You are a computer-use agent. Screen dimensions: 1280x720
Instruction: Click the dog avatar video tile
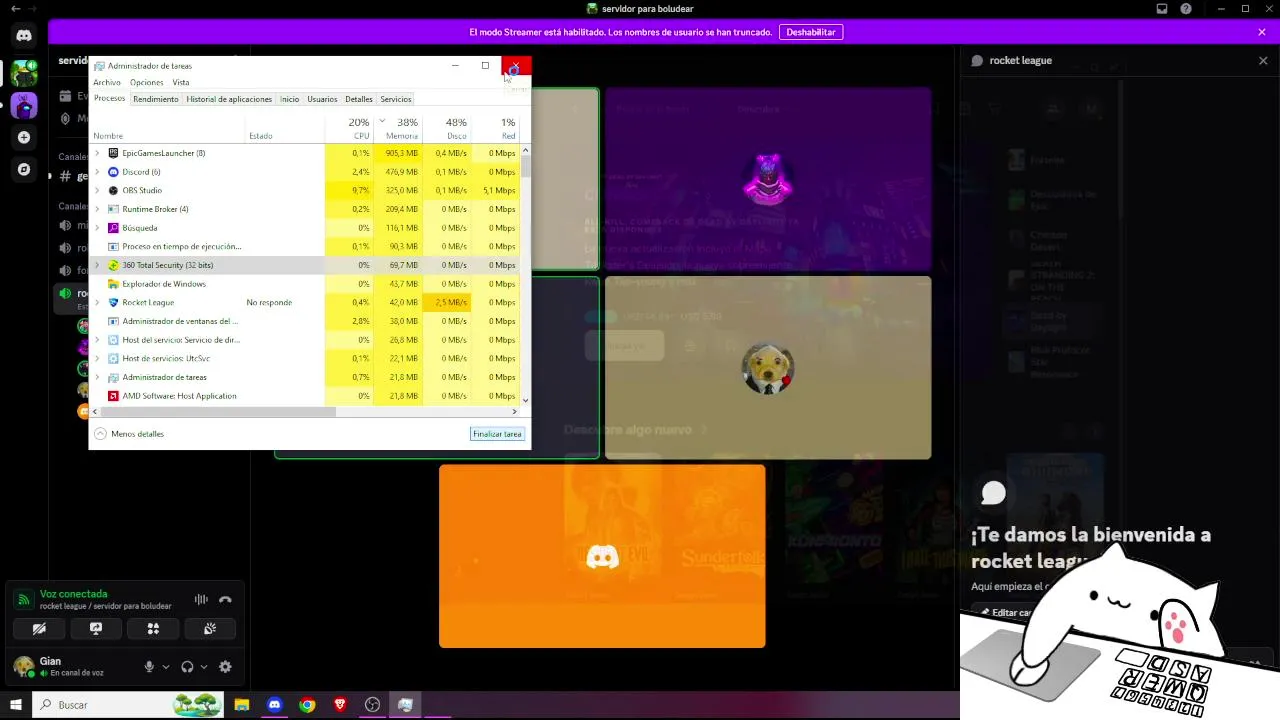coord(768,368)
